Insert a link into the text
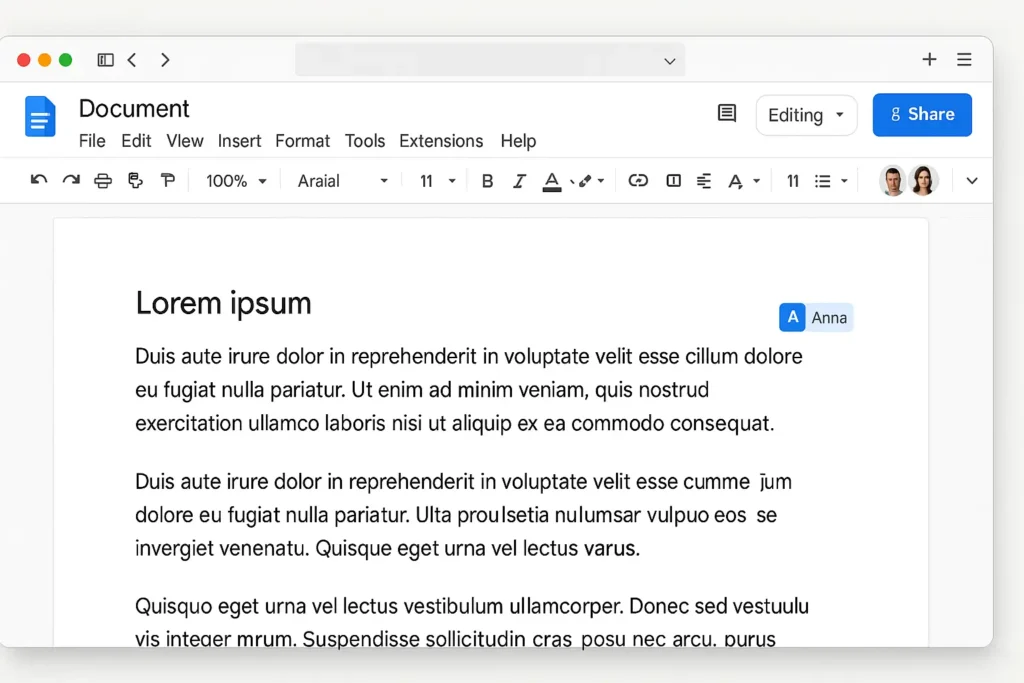 (x=638, y=181)
